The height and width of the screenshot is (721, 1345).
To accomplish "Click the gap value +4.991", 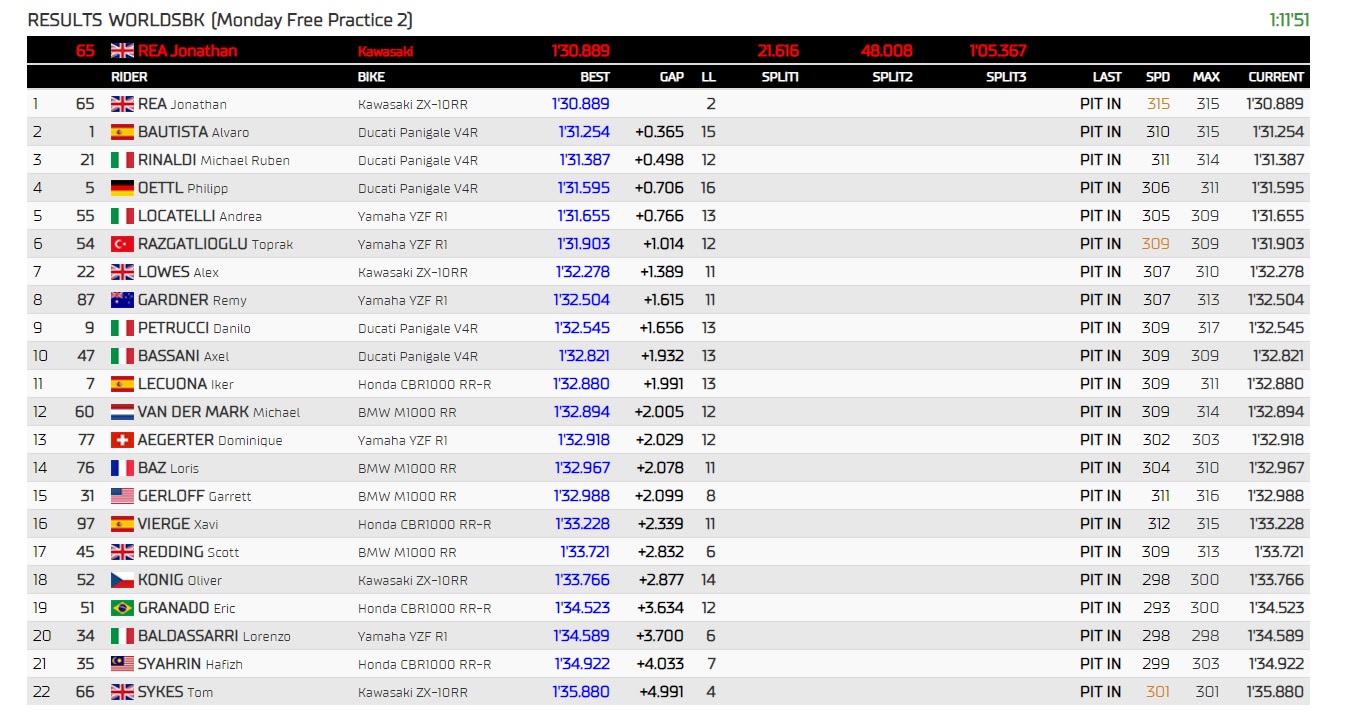I will pyautogui.click(x=662, y=691).
